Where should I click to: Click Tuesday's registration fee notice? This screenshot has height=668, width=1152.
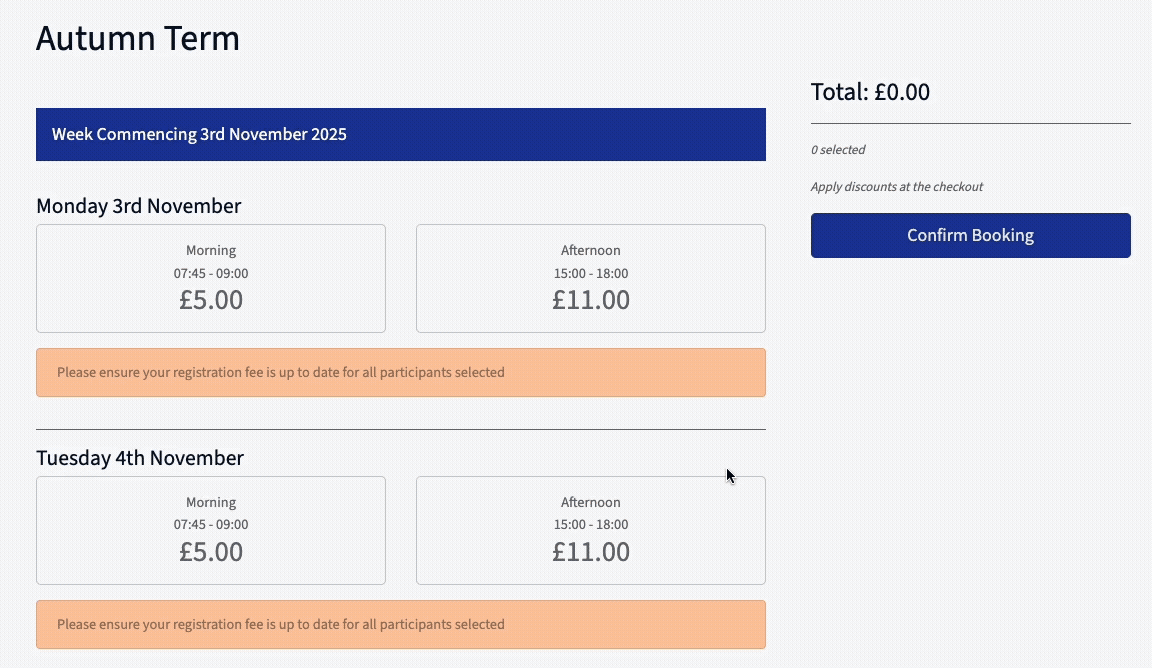[x=400, y=625]
